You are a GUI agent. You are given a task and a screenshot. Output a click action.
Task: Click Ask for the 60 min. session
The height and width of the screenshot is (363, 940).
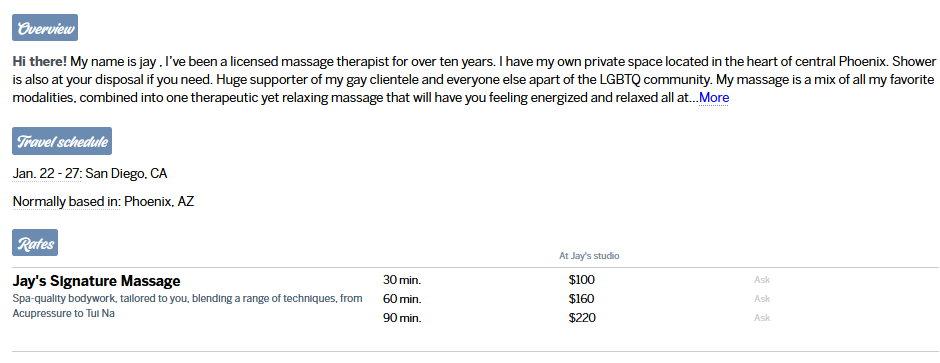(762, 299)
